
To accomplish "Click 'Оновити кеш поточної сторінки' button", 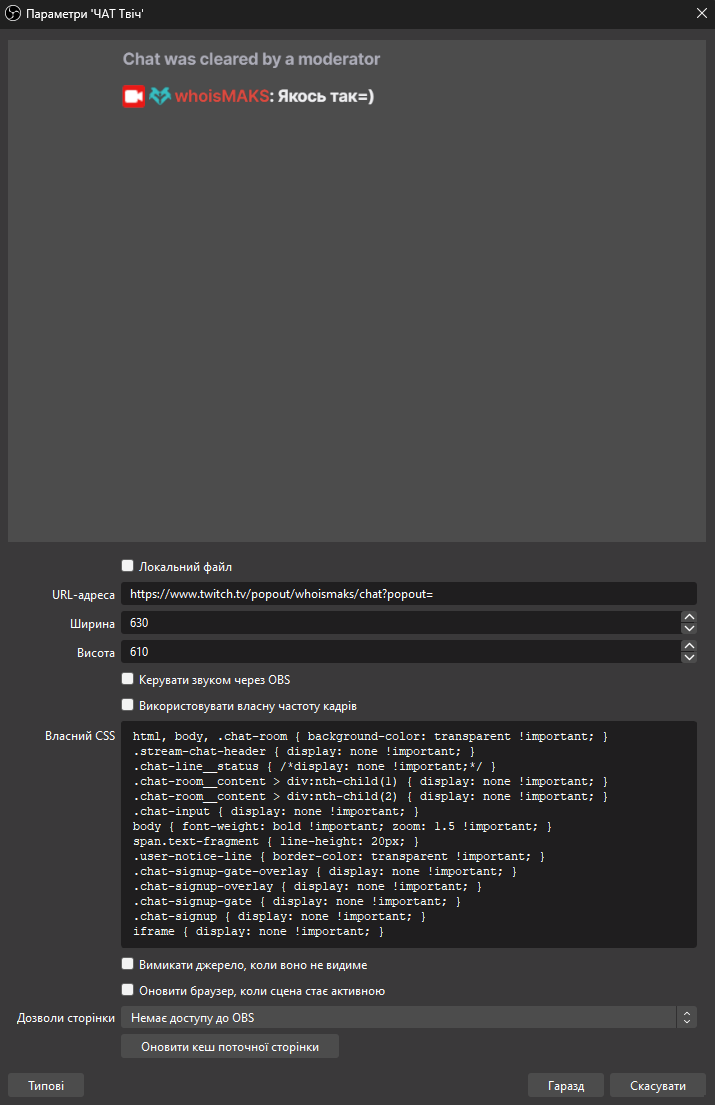I will click(230, 1046).
